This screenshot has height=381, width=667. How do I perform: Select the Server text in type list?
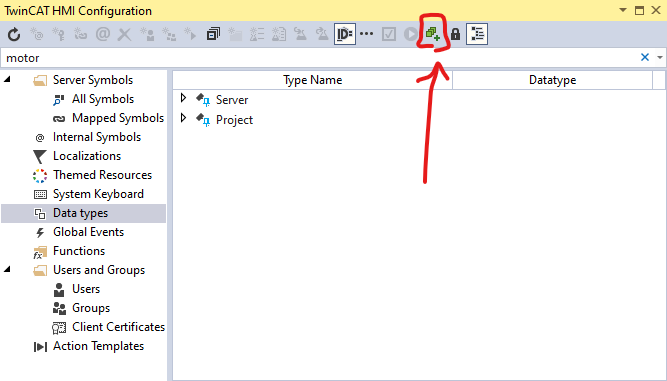coord(232,100)
